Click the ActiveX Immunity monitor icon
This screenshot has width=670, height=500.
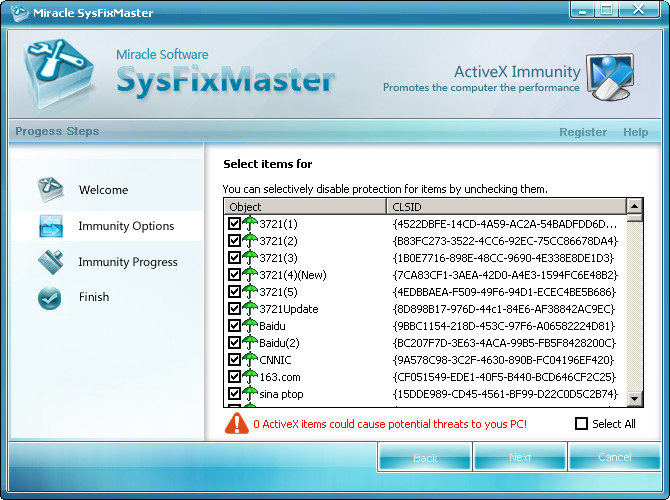pos(610,77)
